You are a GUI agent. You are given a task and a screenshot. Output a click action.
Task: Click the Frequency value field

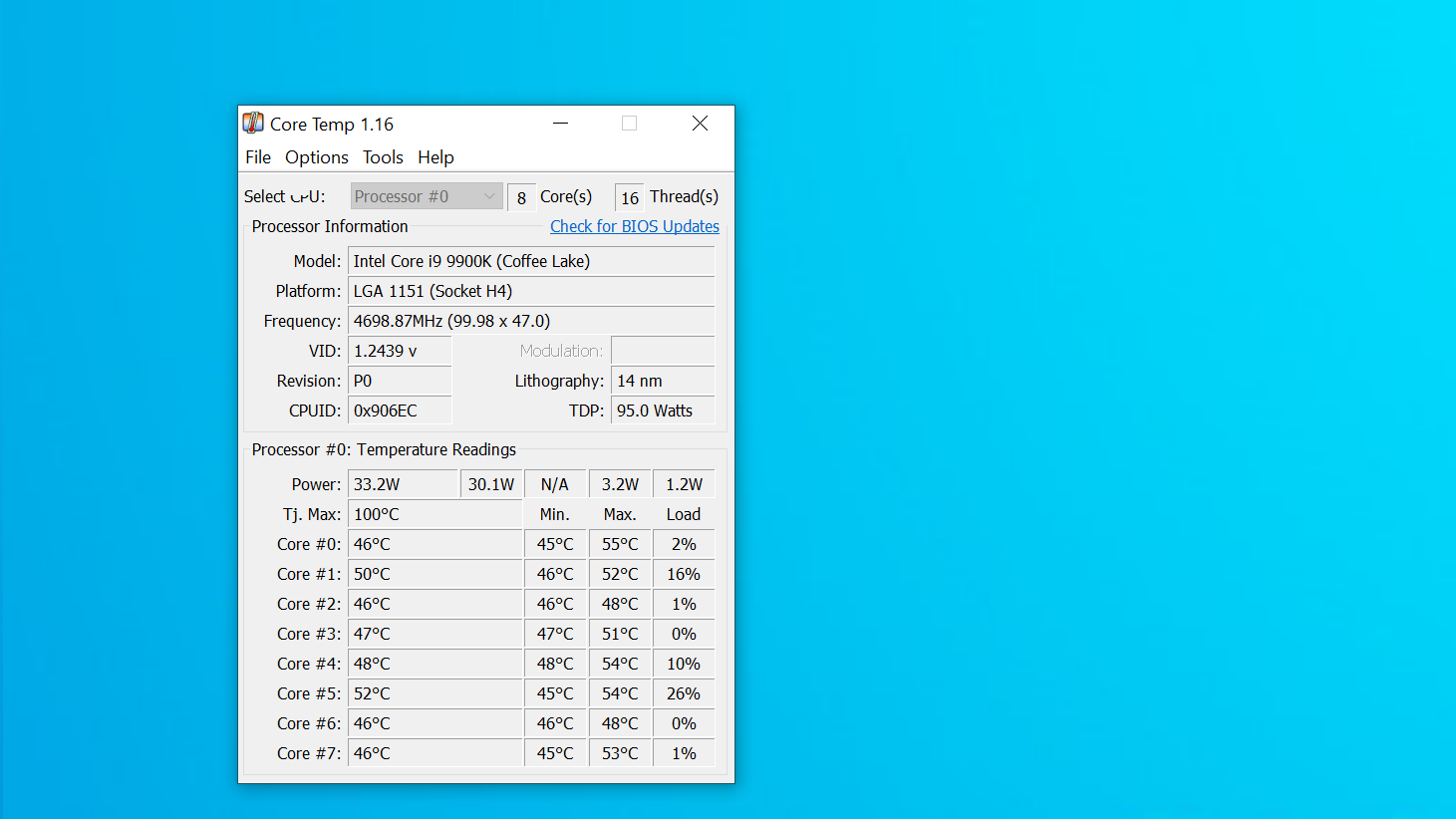[x=531, y=320]
